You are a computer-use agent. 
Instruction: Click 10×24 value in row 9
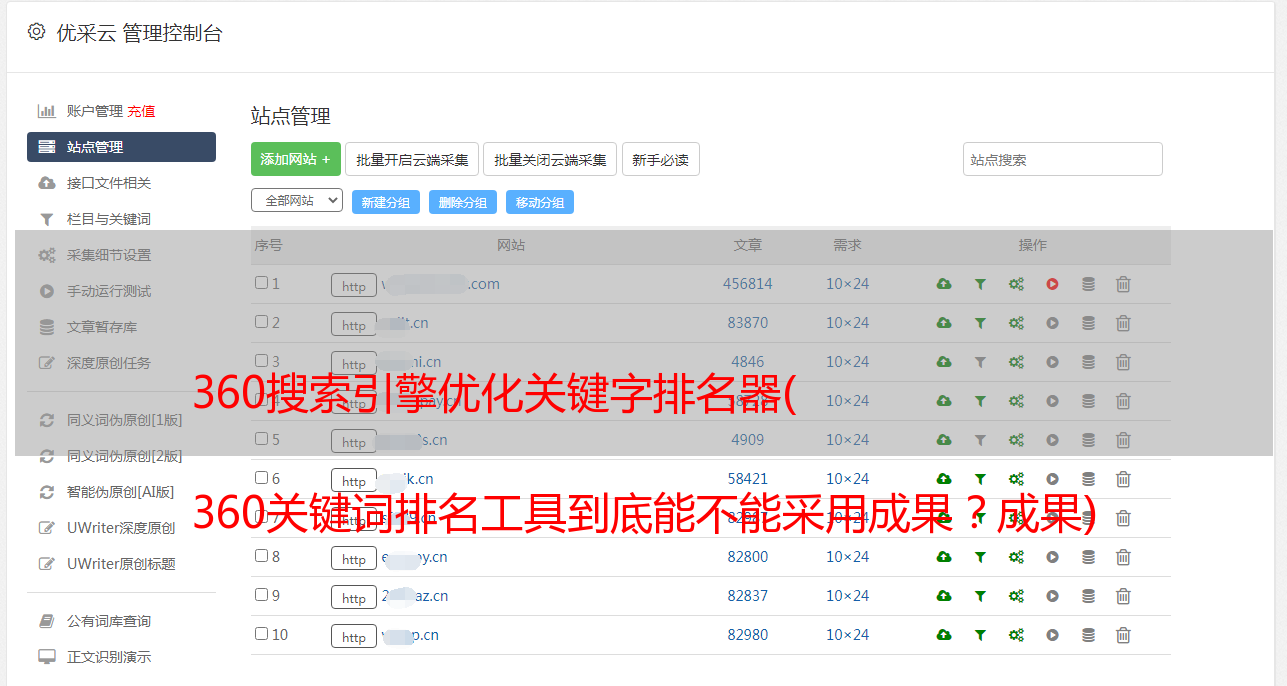[848, 596]
